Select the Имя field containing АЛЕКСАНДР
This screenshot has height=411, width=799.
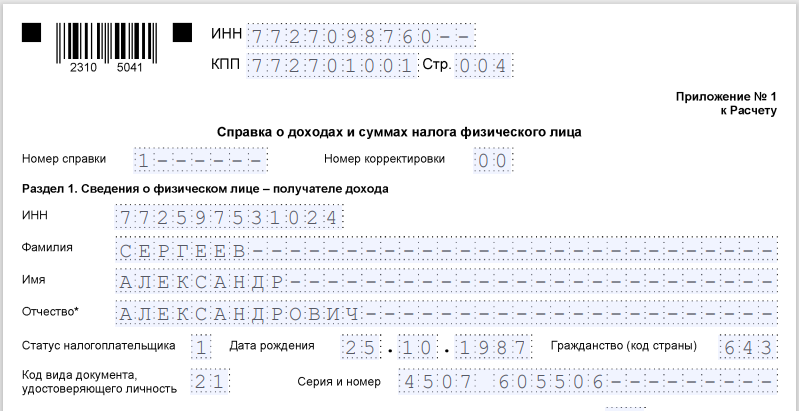click(446, 281)
